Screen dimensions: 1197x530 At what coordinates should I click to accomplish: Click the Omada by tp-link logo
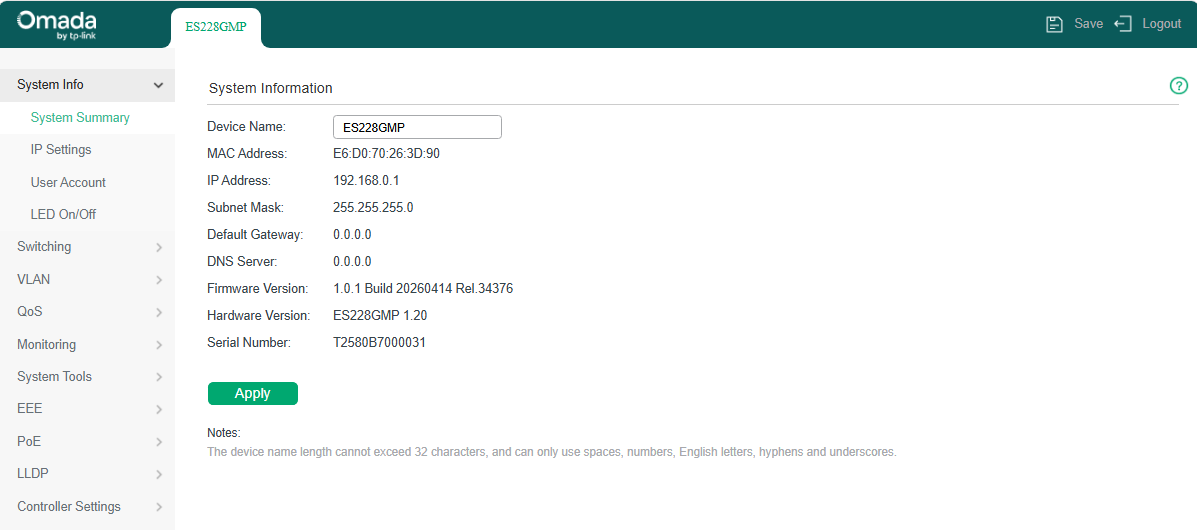[x=56, y=24]
